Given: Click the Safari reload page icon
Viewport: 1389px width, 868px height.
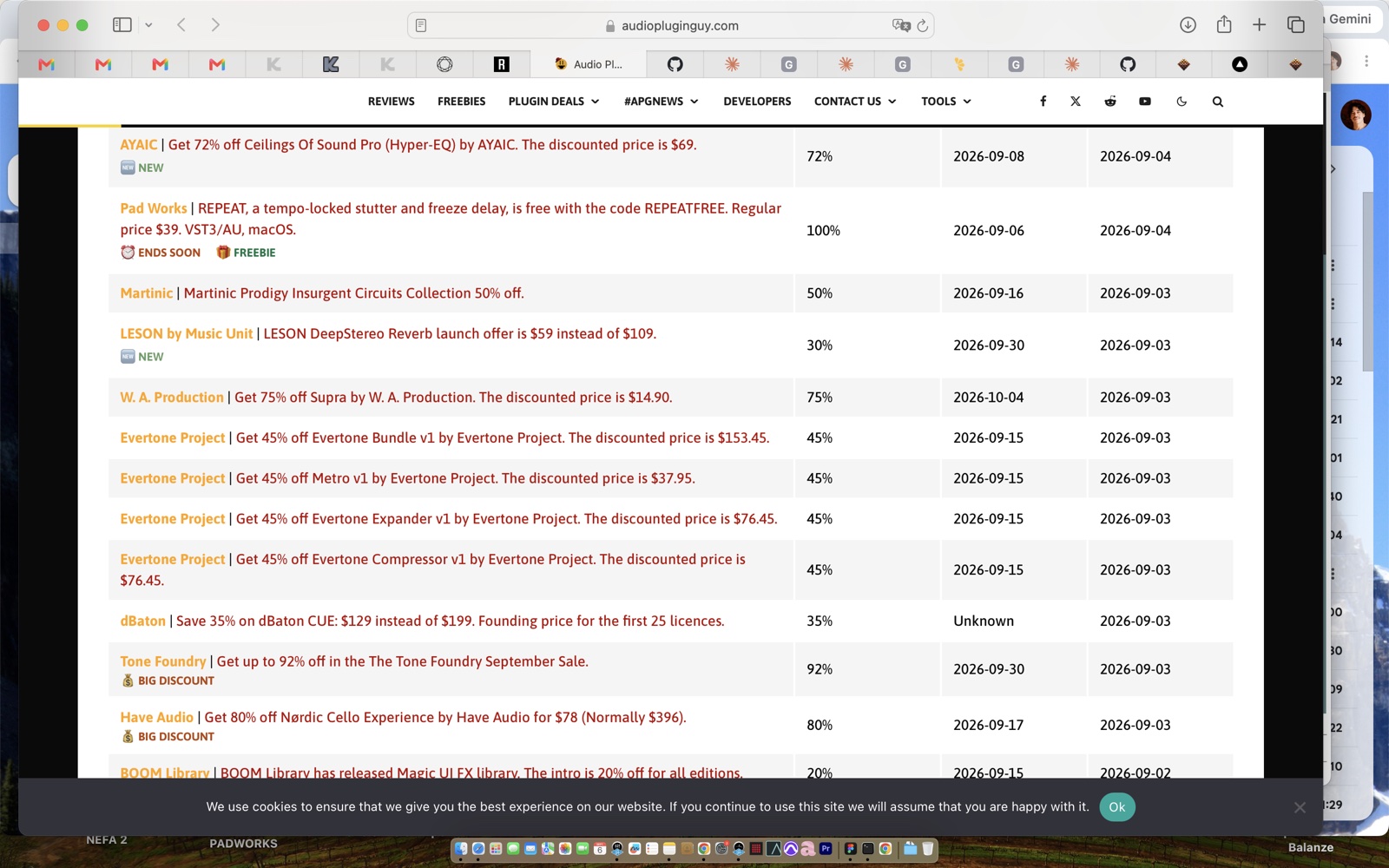Looking at the screenshot, I should click(x=923, y=25).
